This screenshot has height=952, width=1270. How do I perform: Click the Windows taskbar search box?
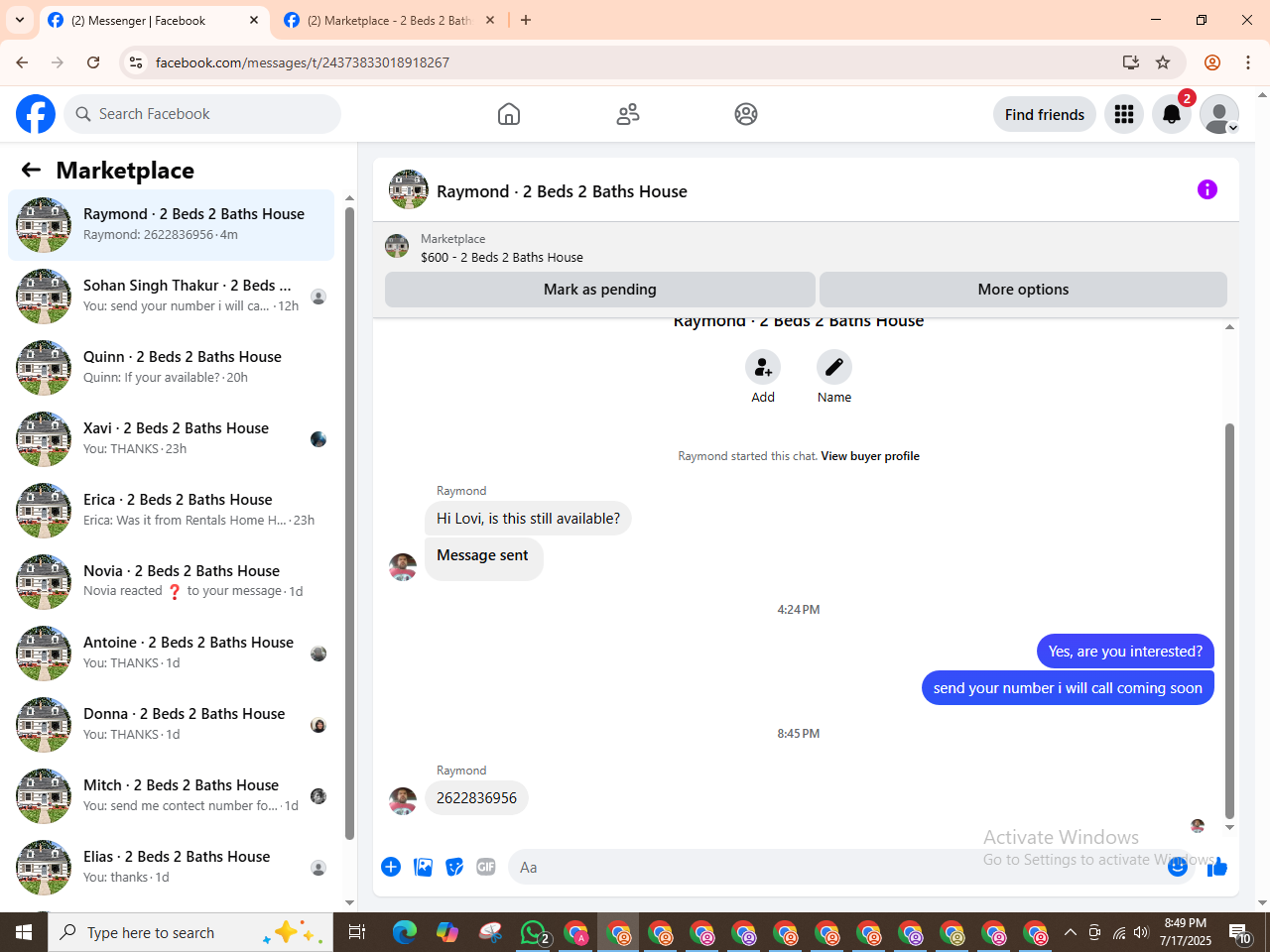point(189,932)
